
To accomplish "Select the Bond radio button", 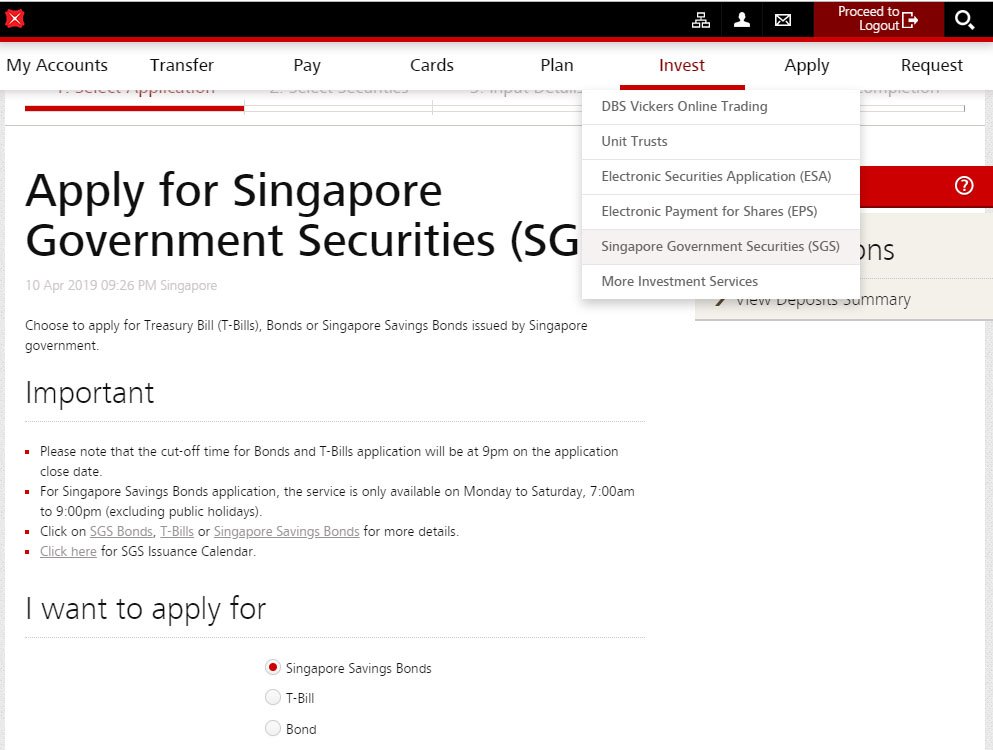I will [x=273, y=728].
